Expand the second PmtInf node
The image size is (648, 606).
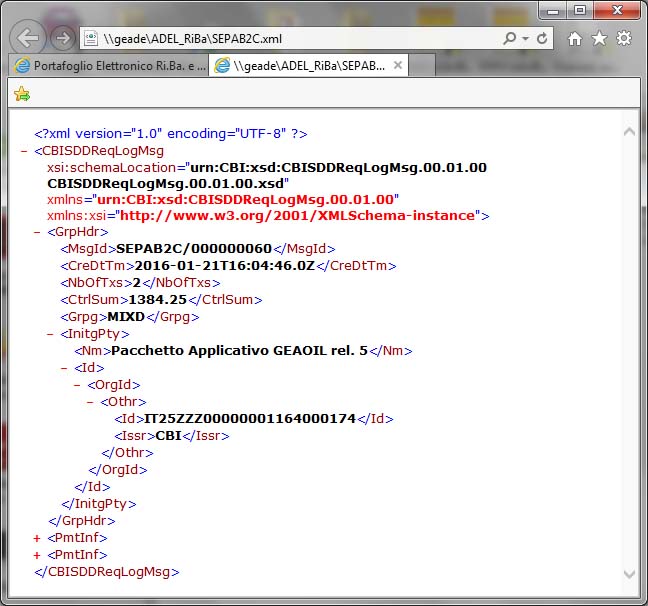coord(37,555)
